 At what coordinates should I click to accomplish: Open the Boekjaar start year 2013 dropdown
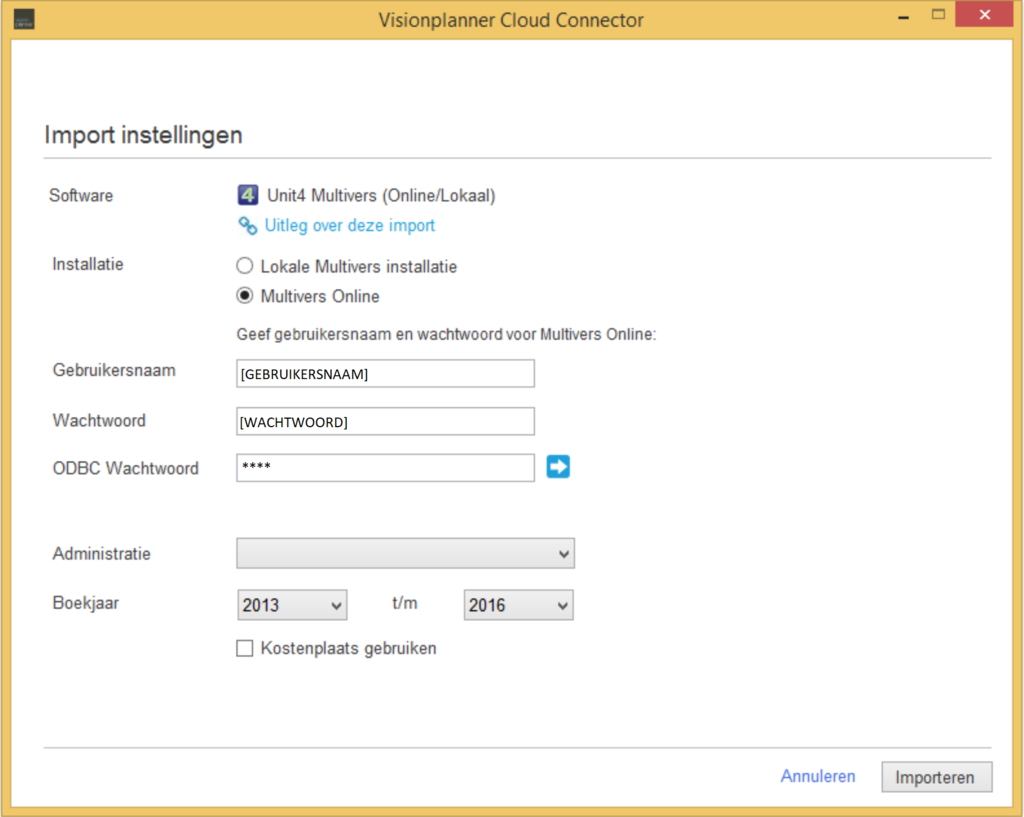click(292, 605)
